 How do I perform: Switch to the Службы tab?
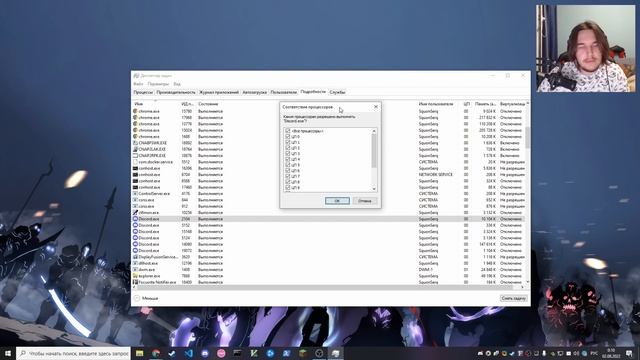[337, 92]
